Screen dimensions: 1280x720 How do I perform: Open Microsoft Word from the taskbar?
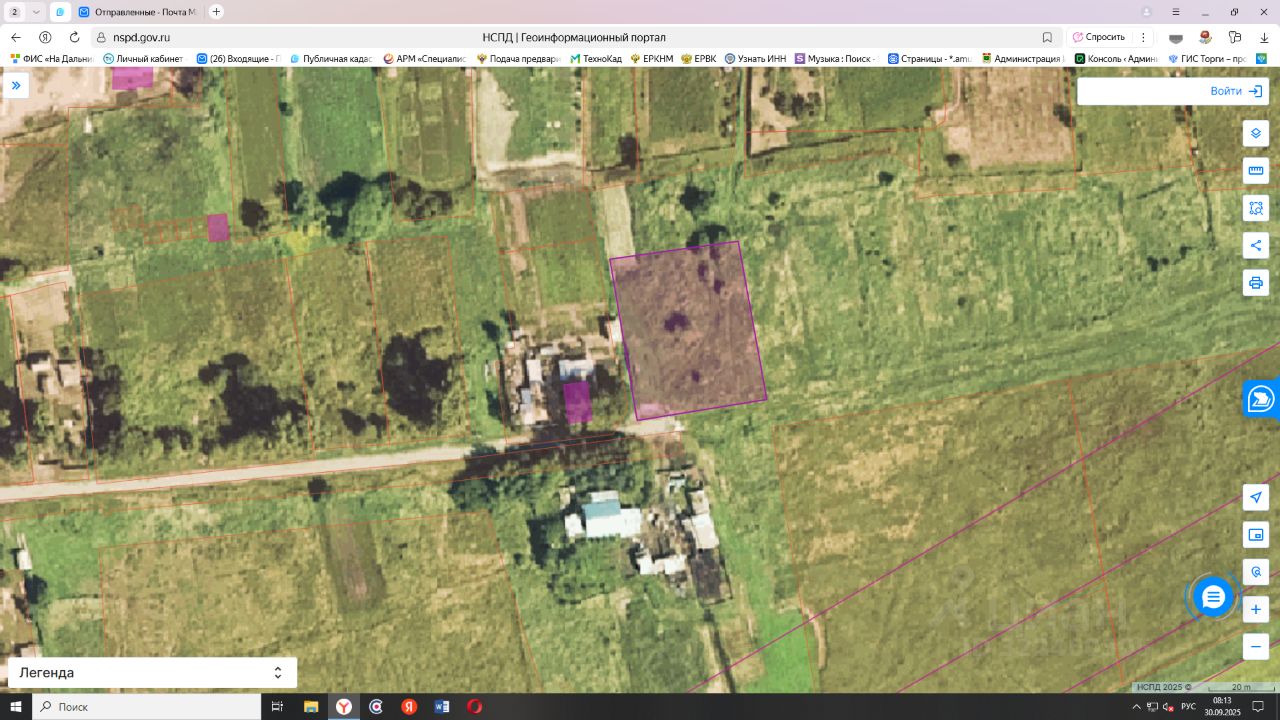click(442, 707)
